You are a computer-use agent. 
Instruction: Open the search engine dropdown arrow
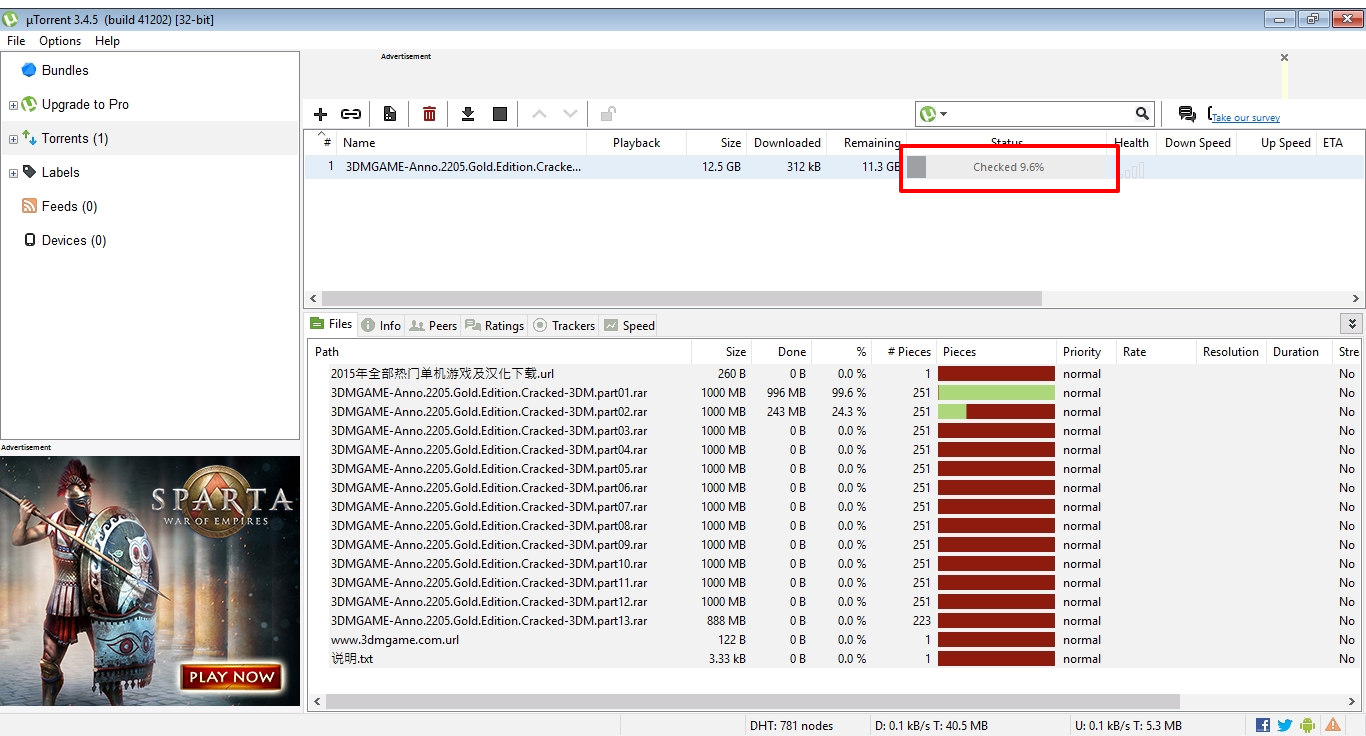pyautogui.click(x=941, y=113)
